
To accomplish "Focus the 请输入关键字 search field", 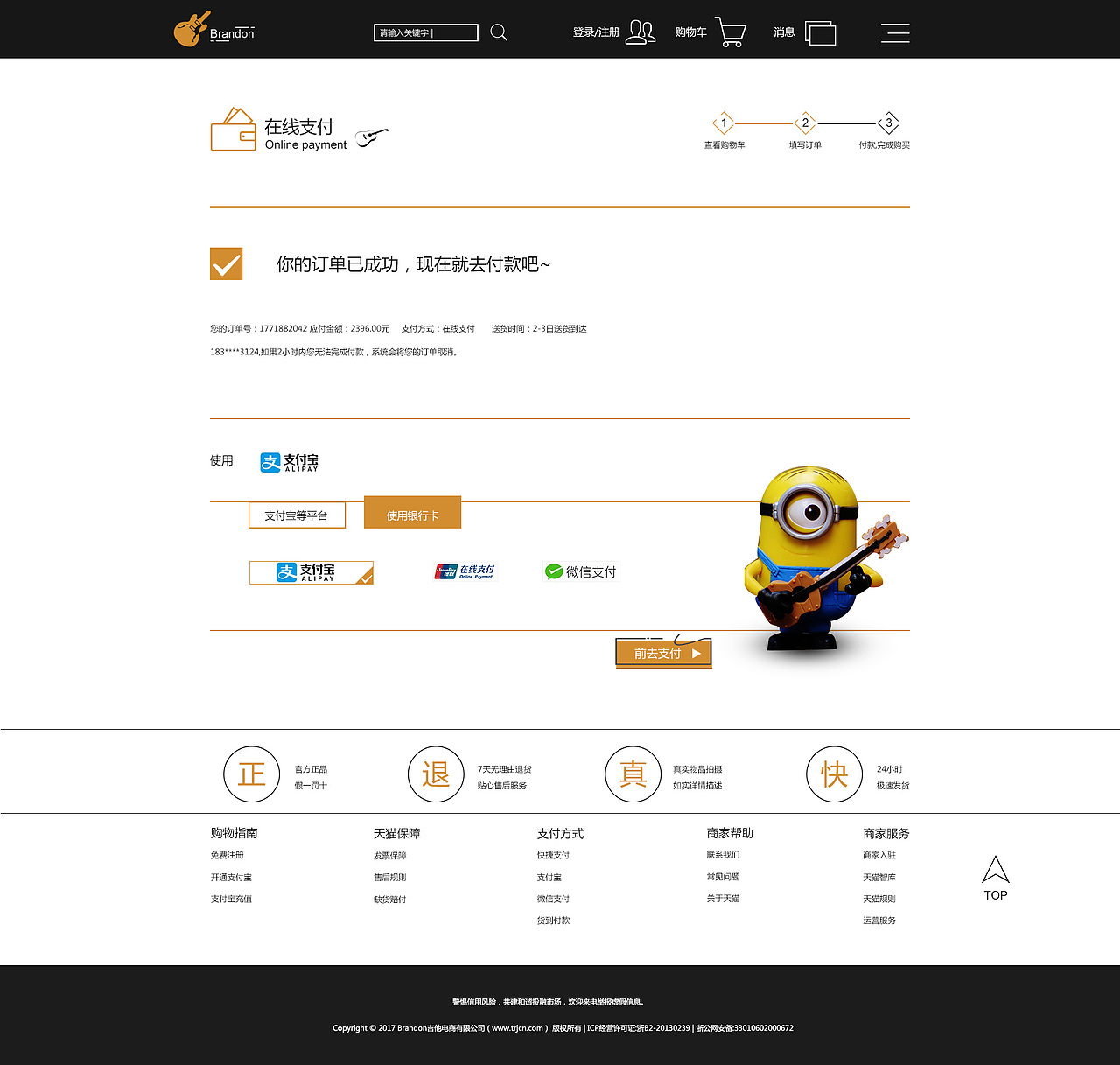I will (426, 32).
